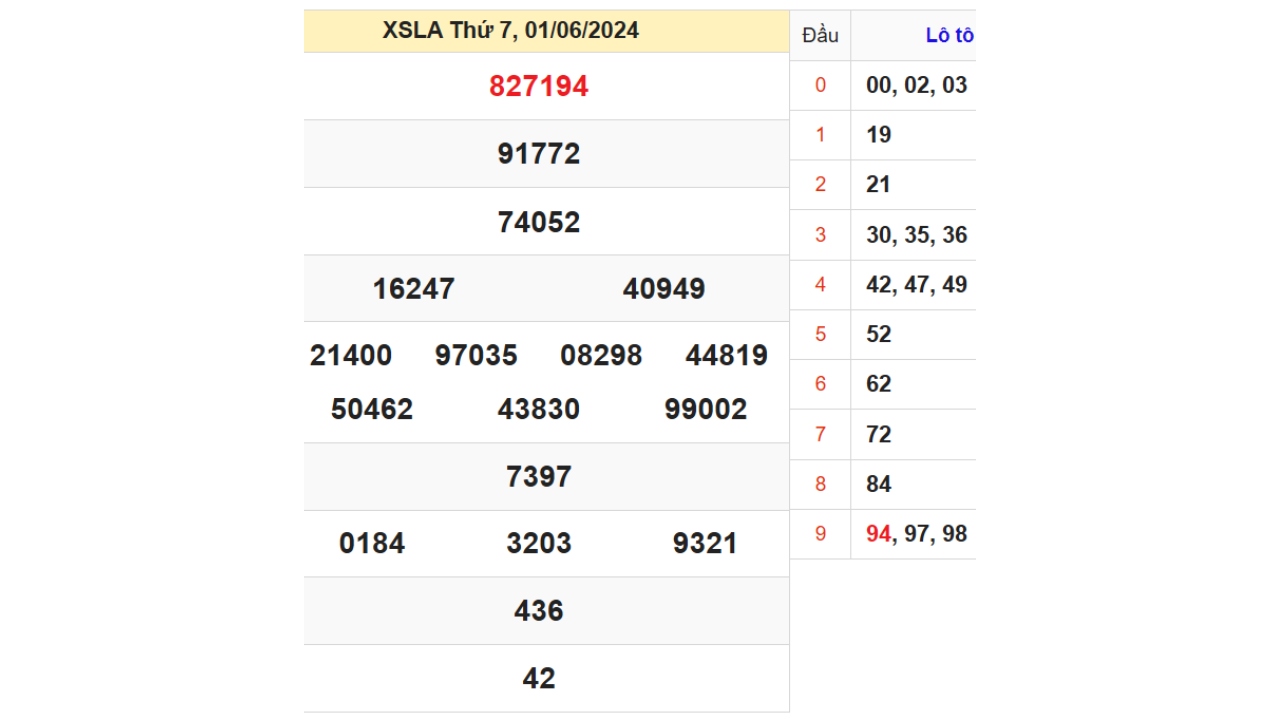Select the Đầu column header

click(x=820, y=36)
